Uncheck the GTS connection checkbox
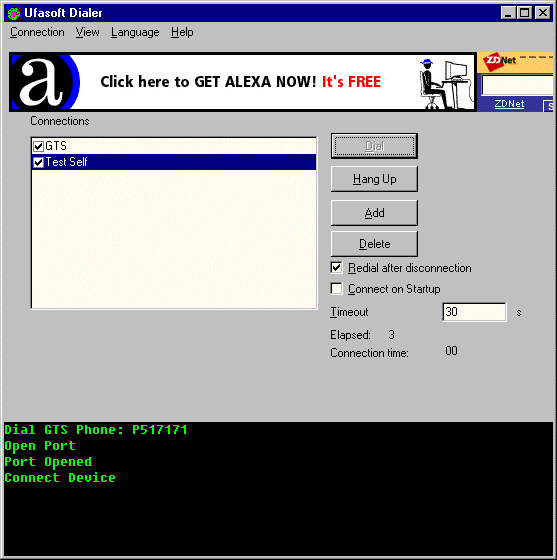The height and width of the screenshot is (560, 557). [x=38, y=146]
